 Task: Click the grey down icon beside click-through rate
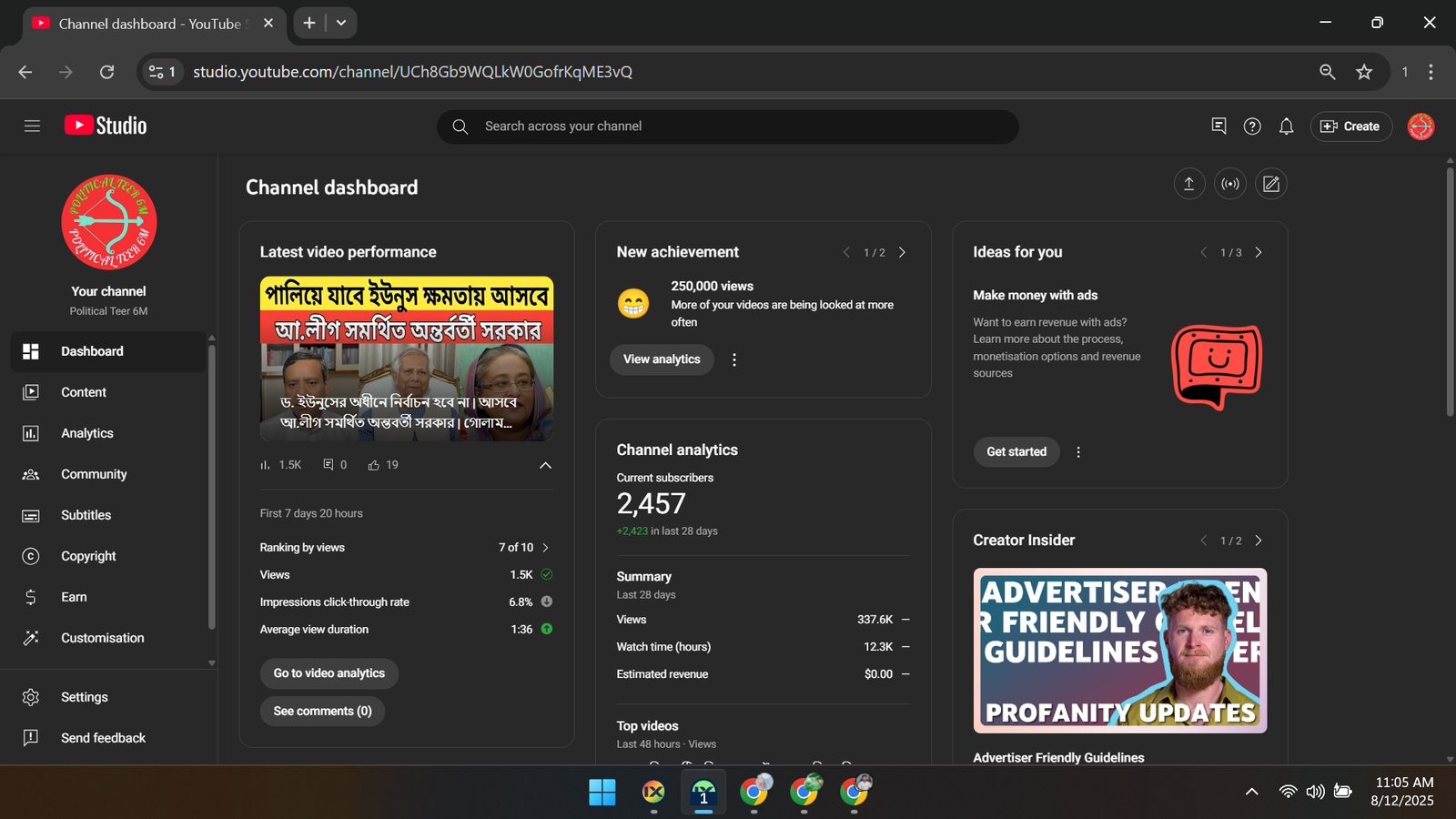tap(547, 602)
